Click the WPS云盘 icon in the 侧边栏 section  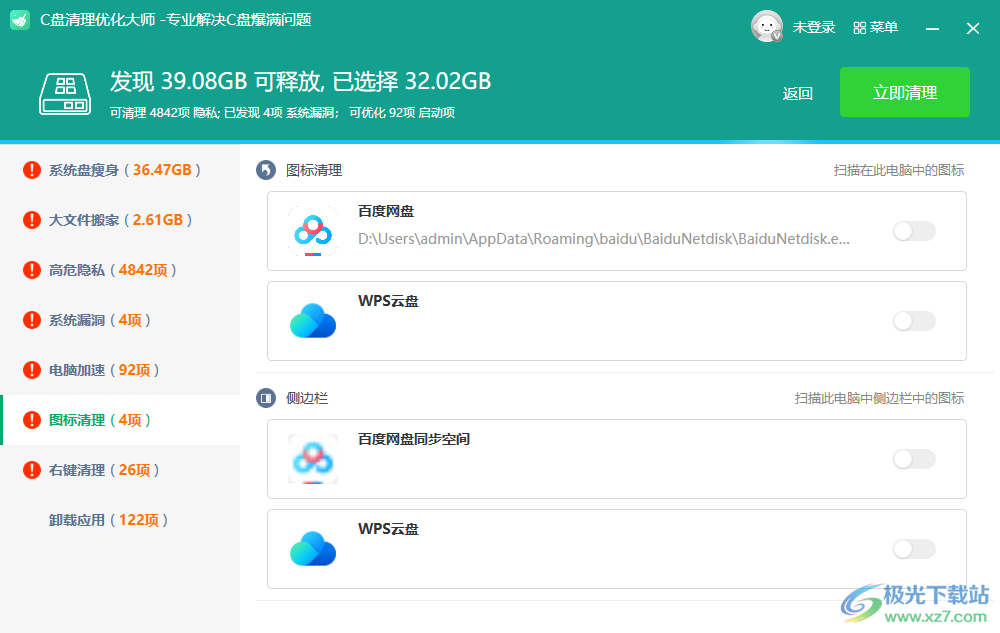point(313,548)
